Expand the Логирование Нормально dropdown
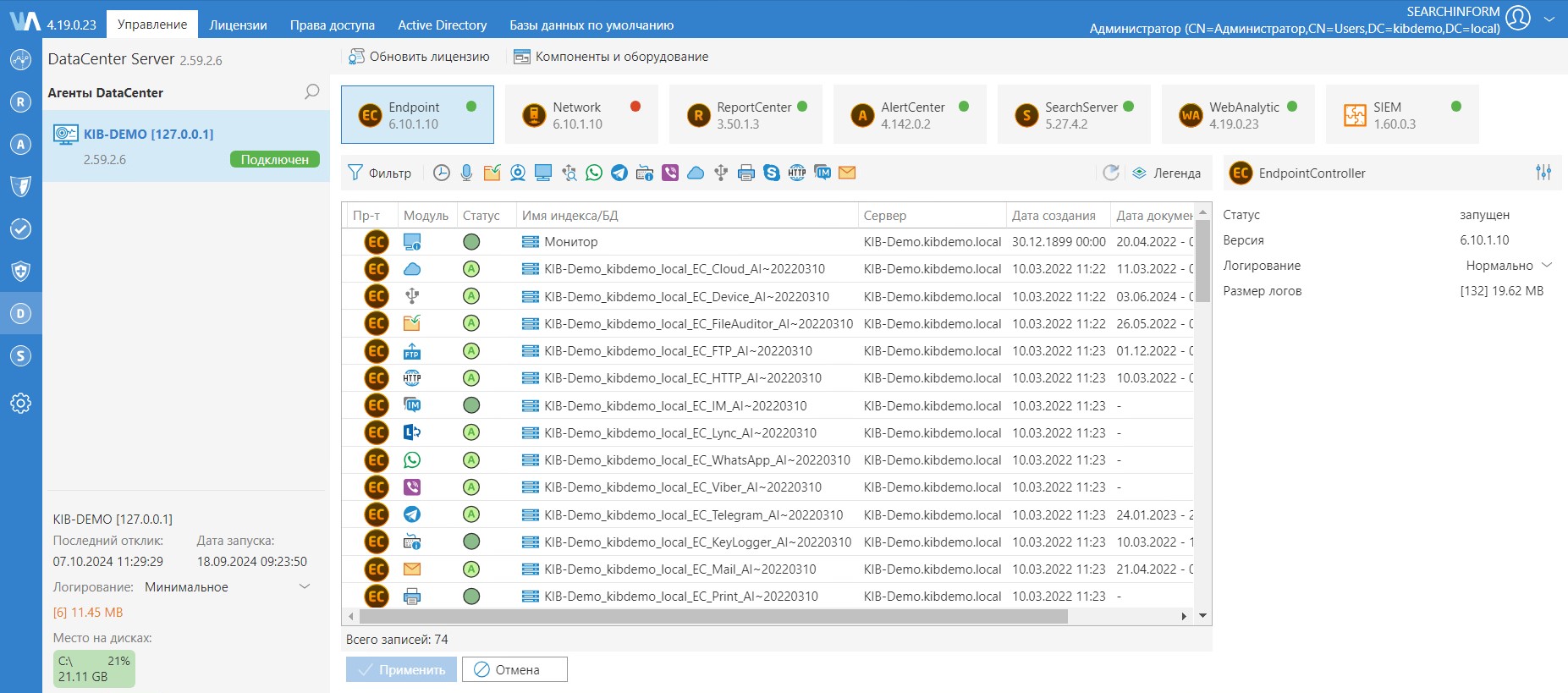Image resolution: width=1568 pixels, height=693 pixels. pos(1547,266)
